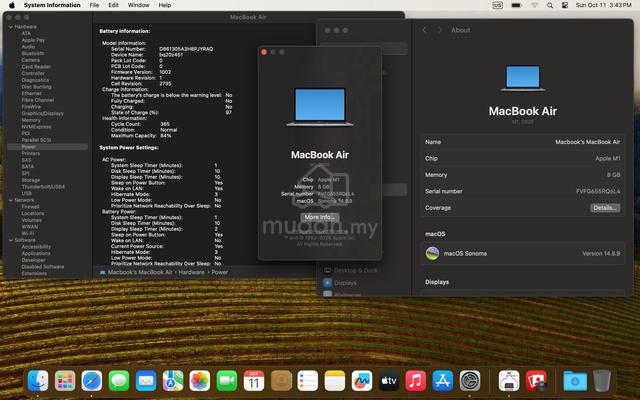This screenshot has width=640, height=400.
Task: Open the Photos app in the Dock
Action: pos(200,380)
